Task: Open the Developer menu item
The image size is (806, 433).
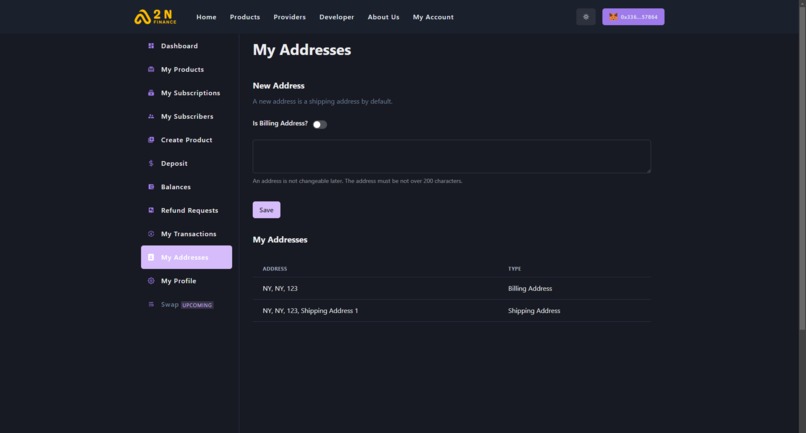Action: click(337, 17)
